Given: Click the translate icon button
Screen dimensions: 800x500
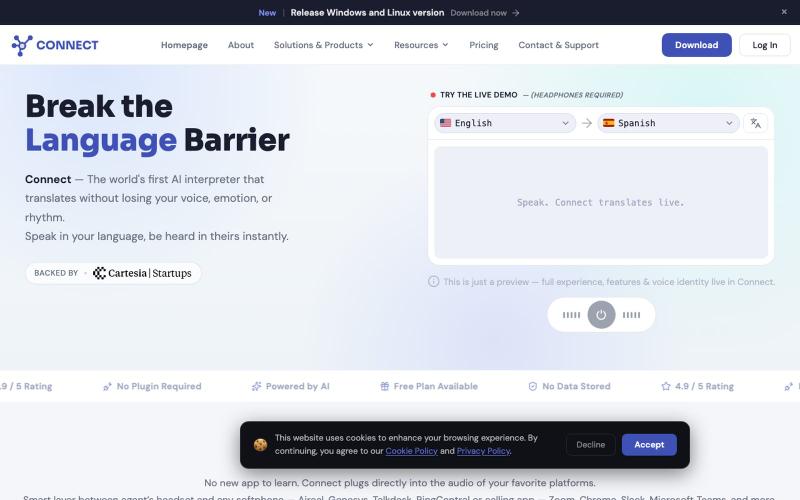Looking at the screenshot, I should 756,123.
